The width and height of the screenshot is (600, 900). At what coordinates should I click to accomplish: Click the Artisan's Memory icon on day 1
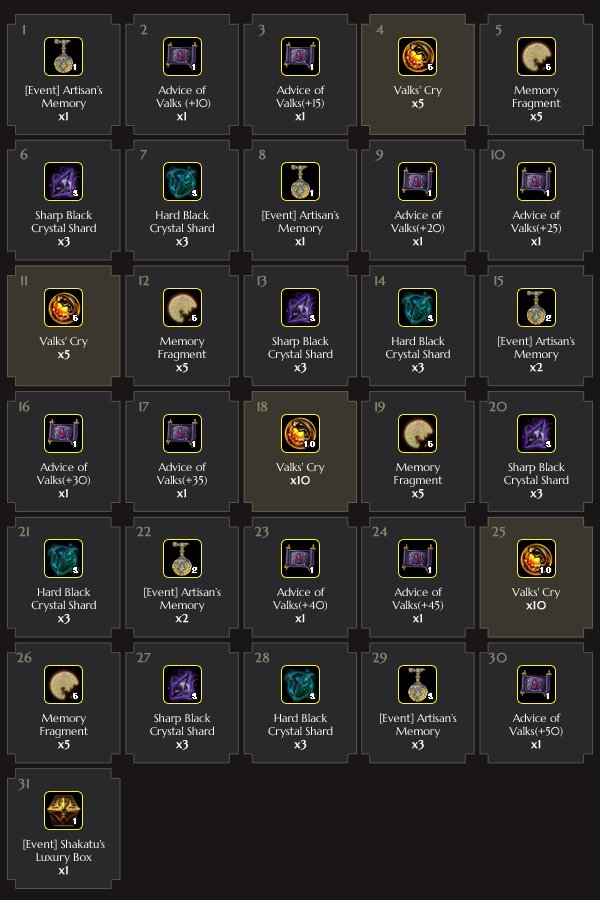click(x=64, y=56)
